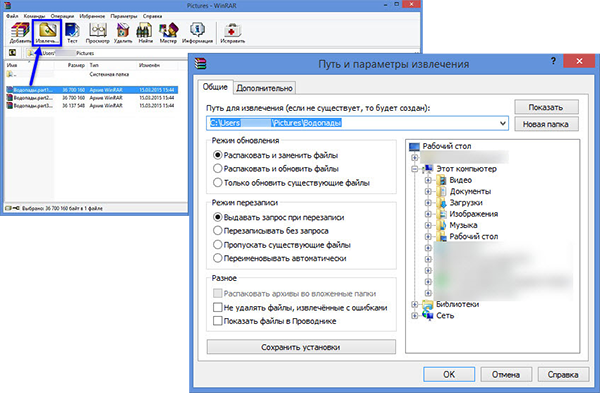Image resolution: width=600 pixels, height=393 pixels.
Task: Open the Мастер (Wizard) toolbar icon
Action: 168,33
